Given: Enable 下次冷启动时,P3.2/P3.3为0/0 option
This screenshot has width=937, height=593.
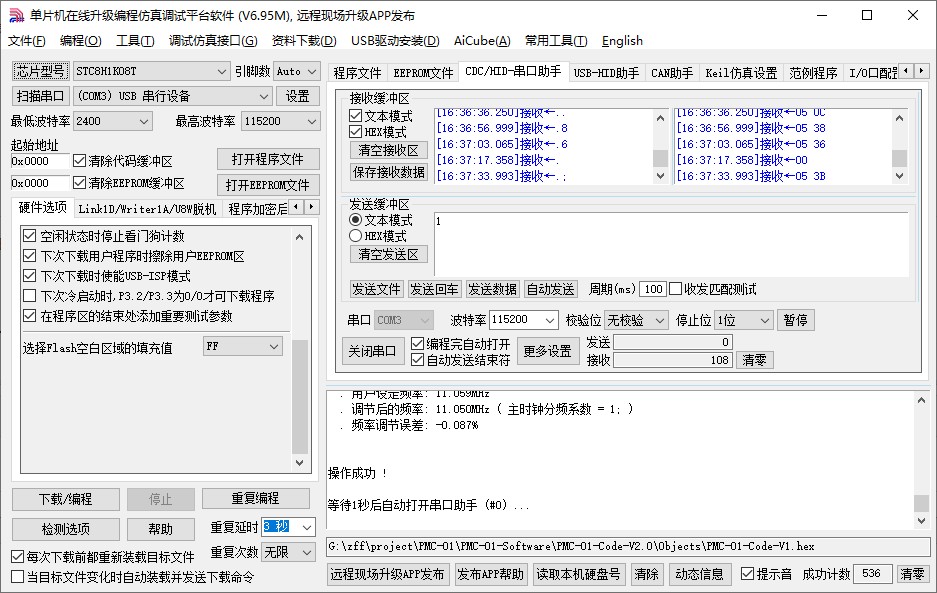Looking at the screenshot, I should [x=29, y=295].
